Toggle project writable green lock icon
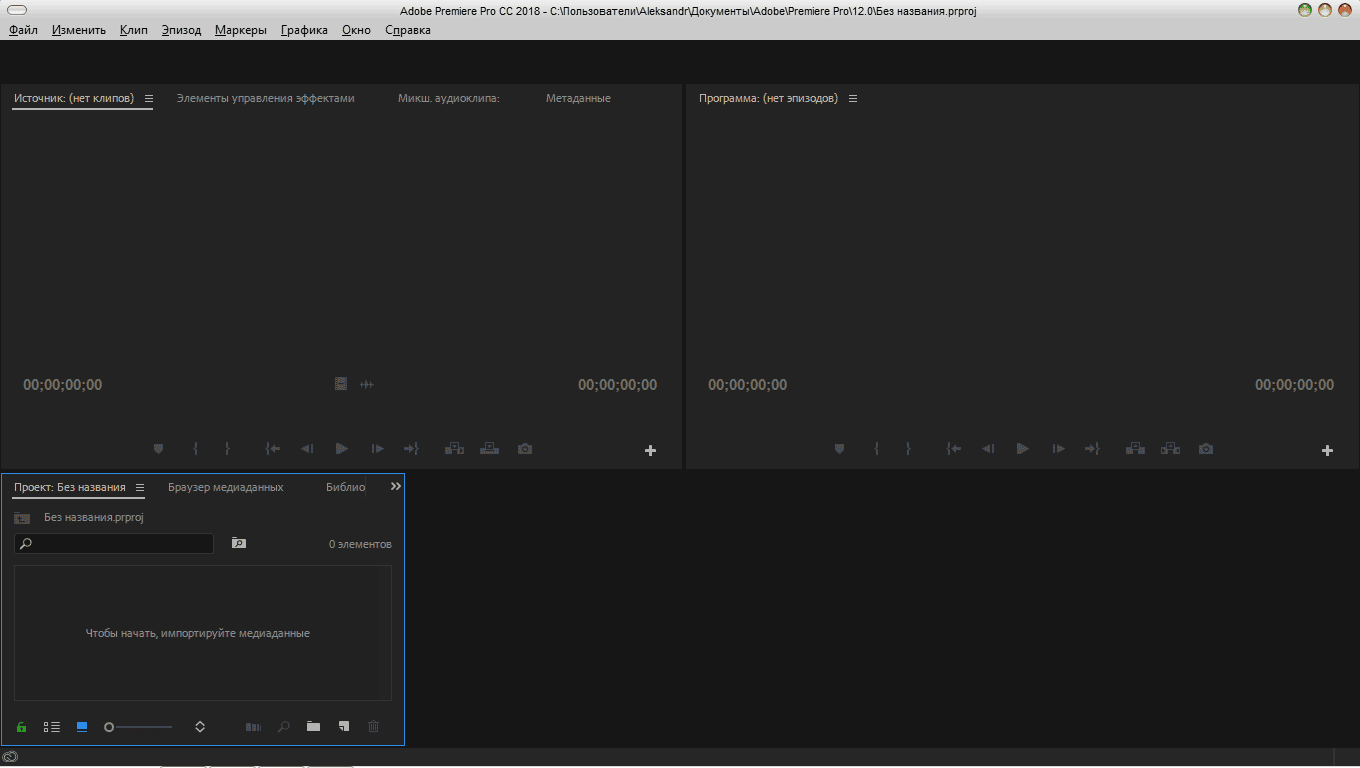 (x=21, y=727)
